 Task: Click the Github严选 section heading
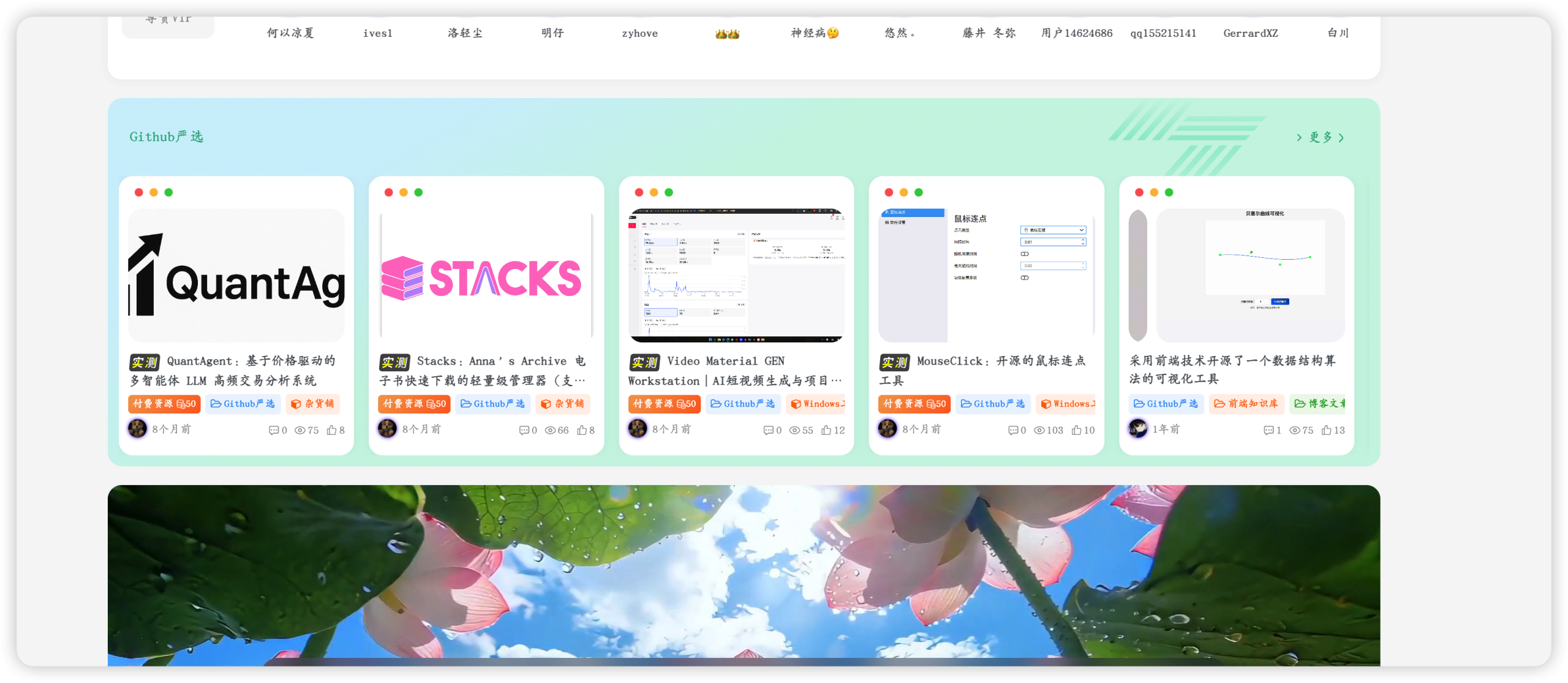point(166,137)
